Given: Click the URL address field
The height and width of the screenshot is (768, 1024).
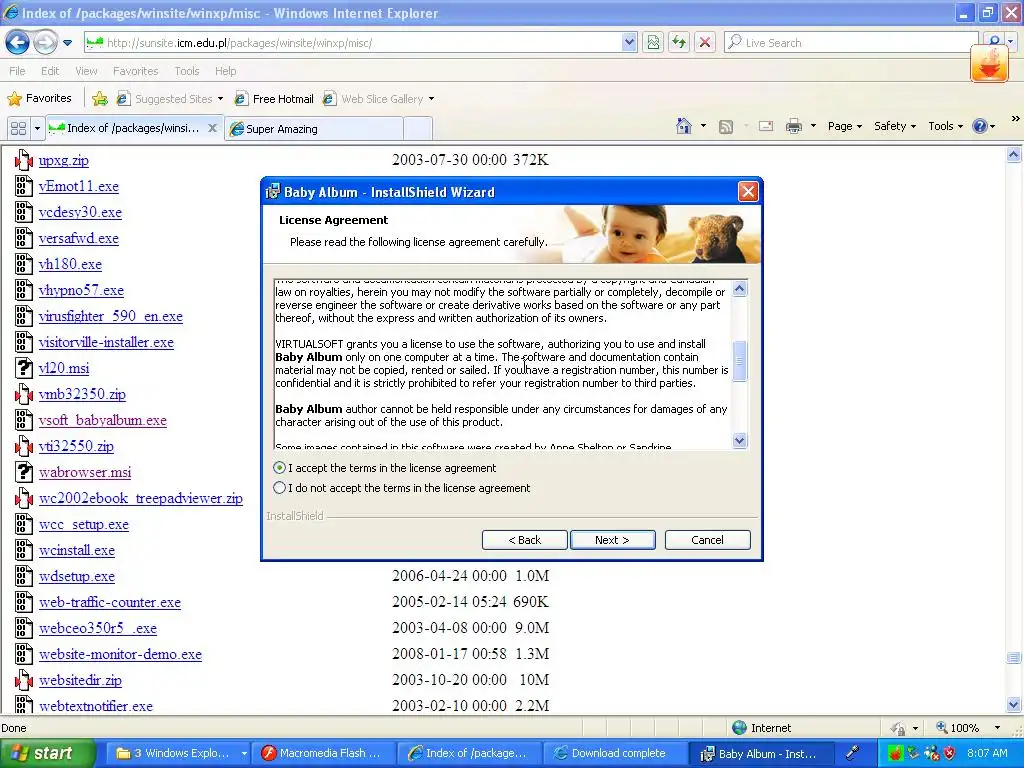Looking at the screenshot, I should (362, 43).
